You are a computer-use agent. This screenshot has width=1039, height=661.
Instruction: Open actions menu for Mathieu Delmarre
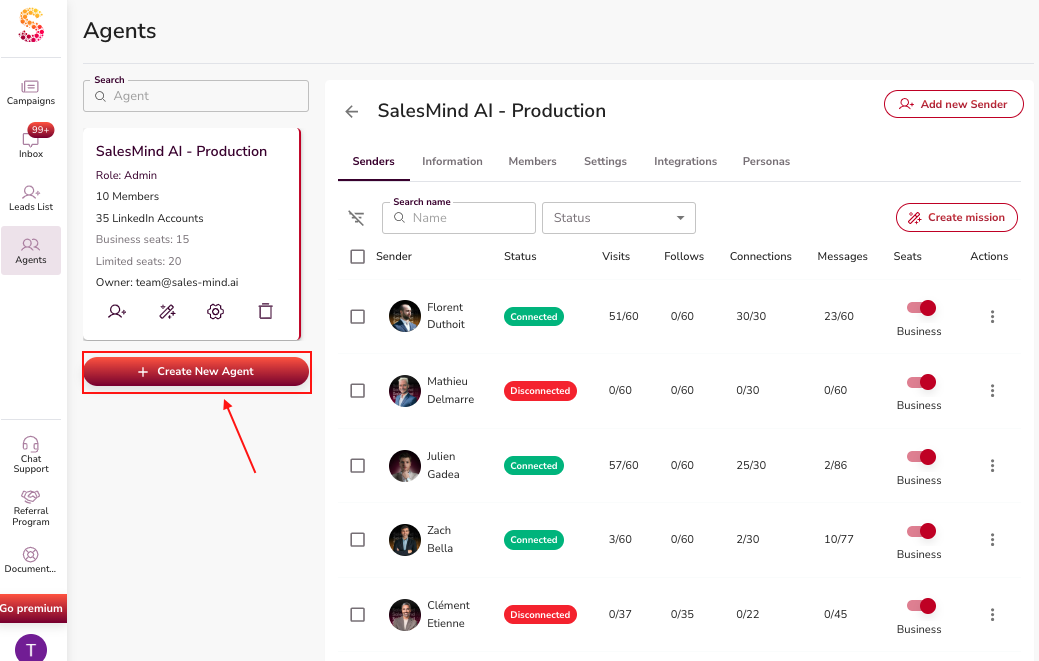992,391
